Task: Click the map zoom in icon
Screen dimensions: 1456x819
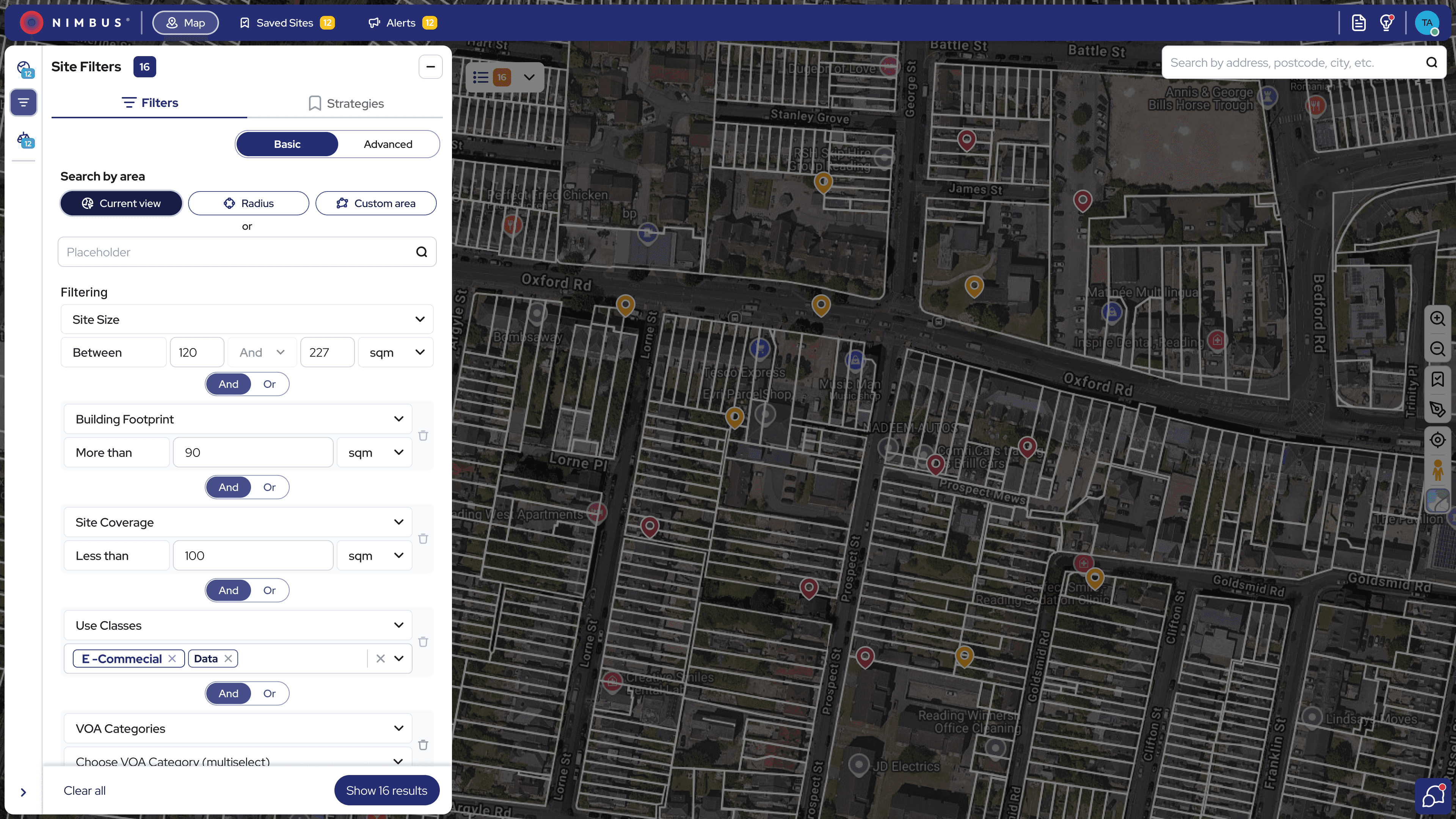Action: pos(1437,318)
